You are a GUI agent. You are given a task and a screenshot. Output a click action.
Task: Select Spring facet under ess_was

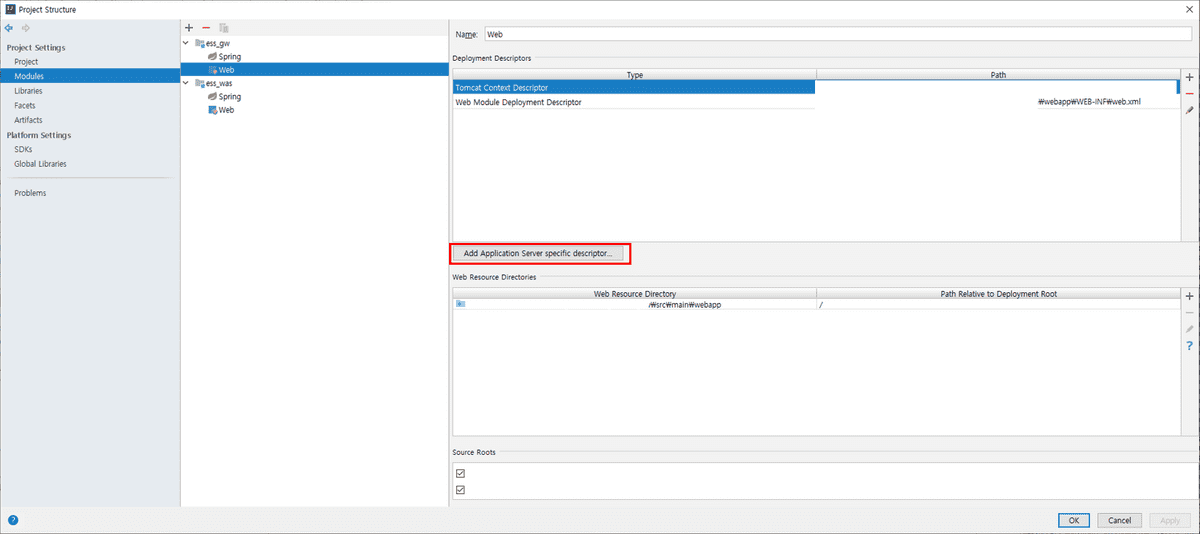(229, 97)
